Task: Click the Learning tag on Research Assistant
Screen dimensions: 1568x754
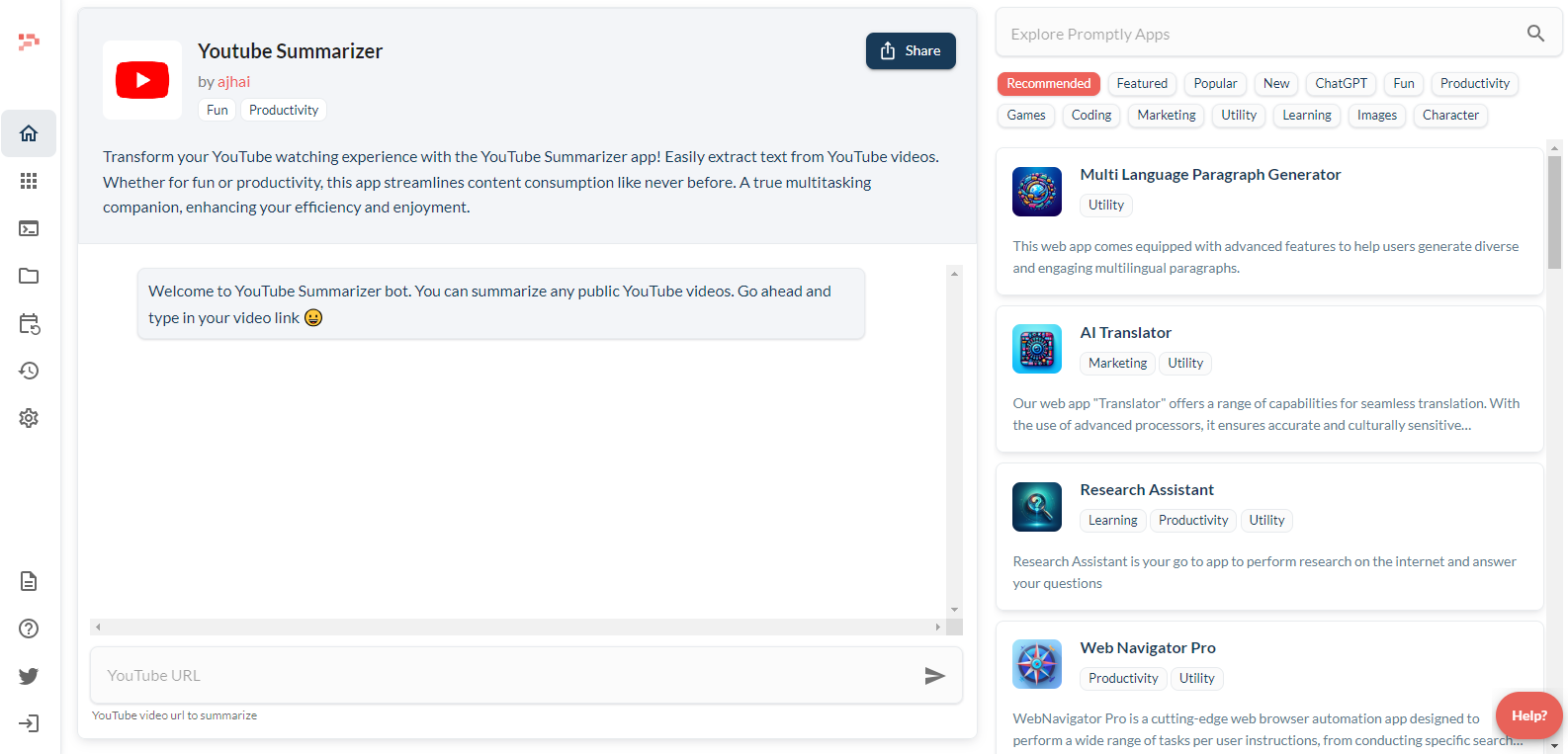Action: coord(1113,521)
